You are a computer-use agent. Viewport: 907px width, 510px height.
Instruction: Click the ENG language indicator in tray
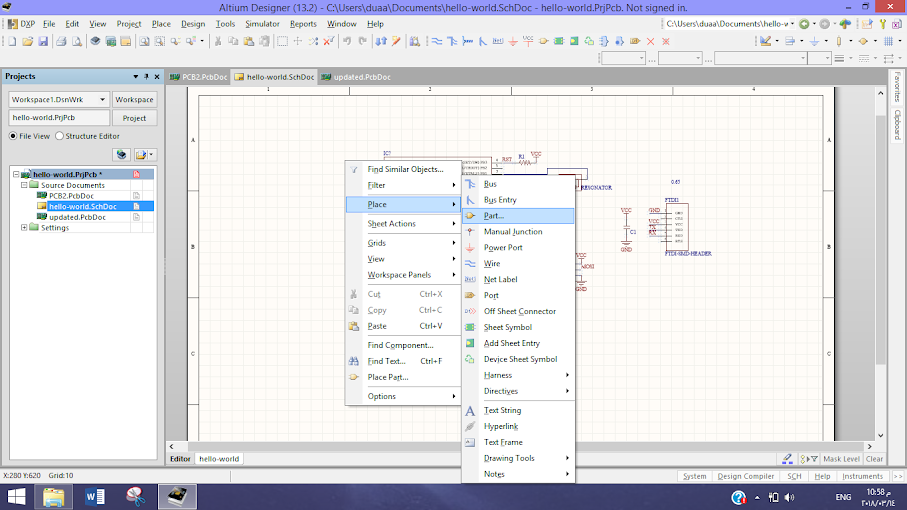pos(843,497)
